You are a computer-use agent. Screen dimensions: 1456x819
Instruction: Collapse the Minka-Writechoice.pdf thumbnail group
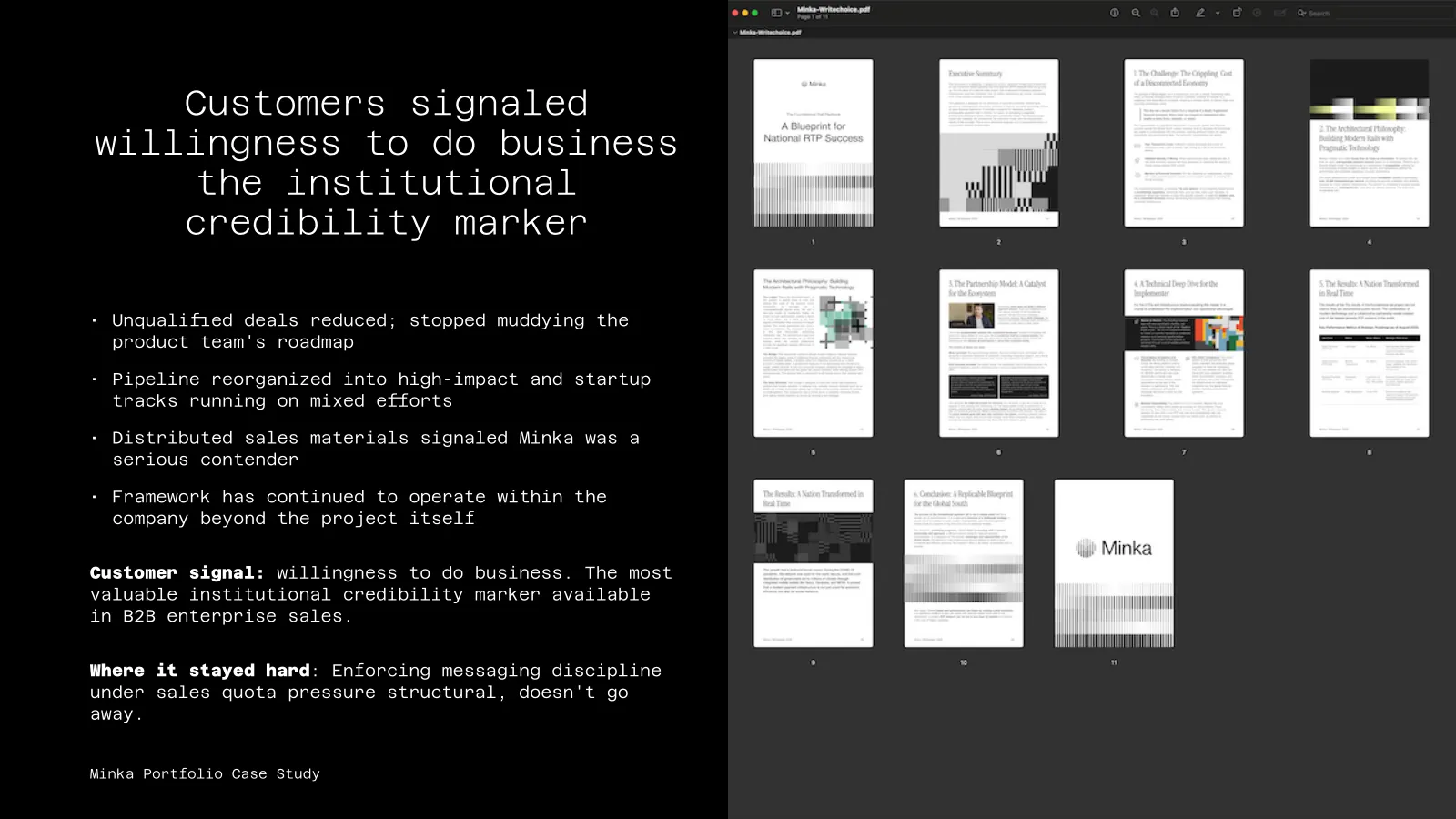click(734, 32)
